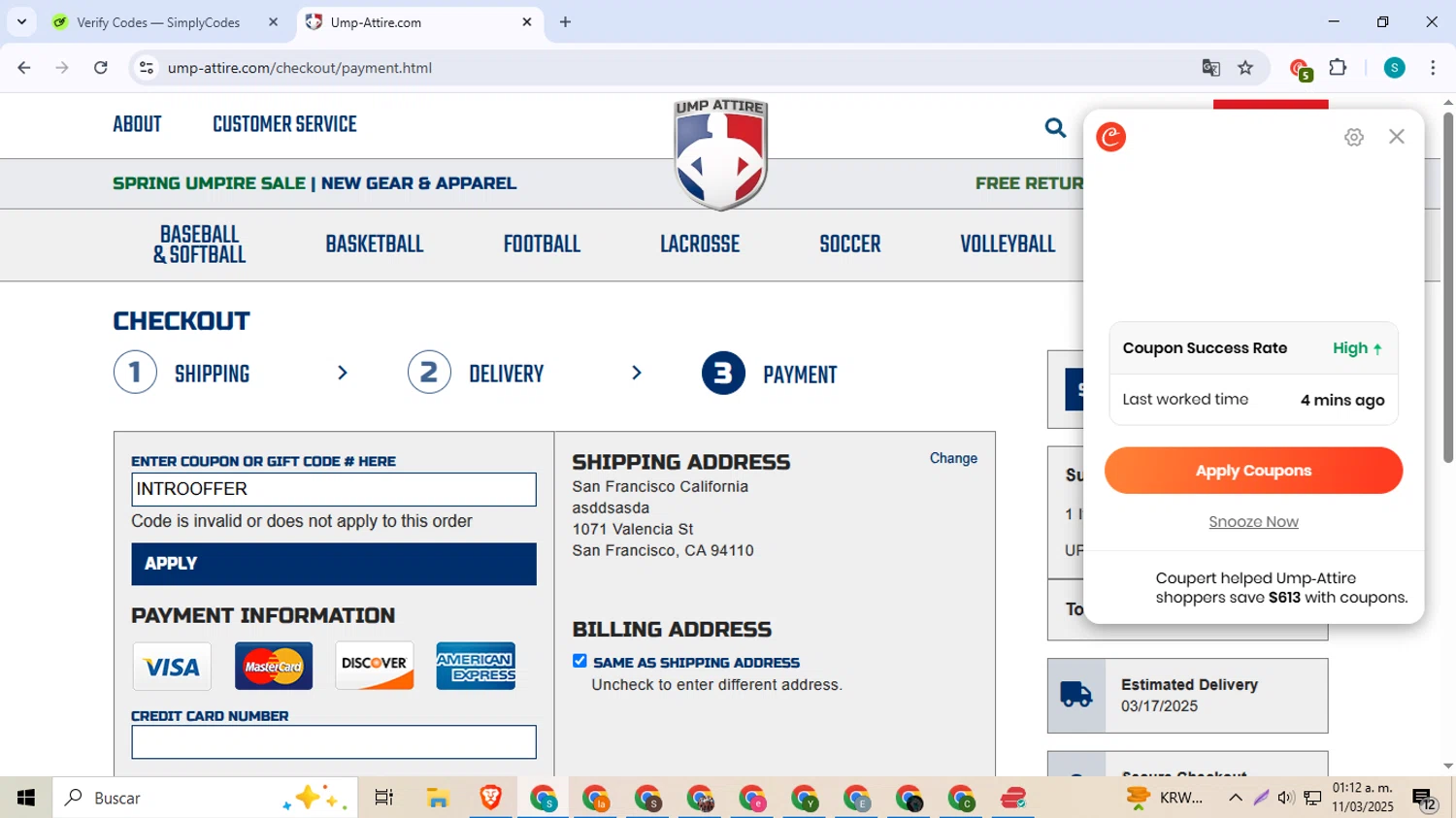Open the notification center icon
The image size is (1456, 818).
pos(1424,799)
